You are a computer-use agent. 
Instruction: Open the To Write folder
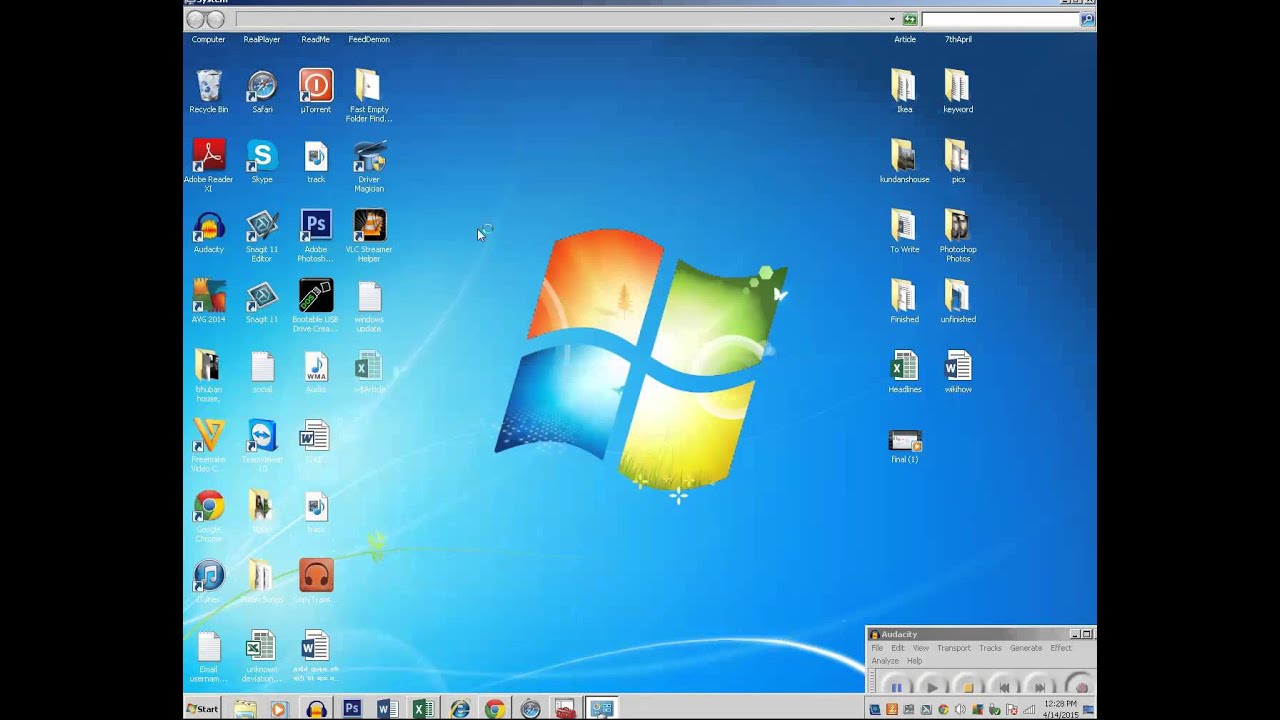[904, 232]
